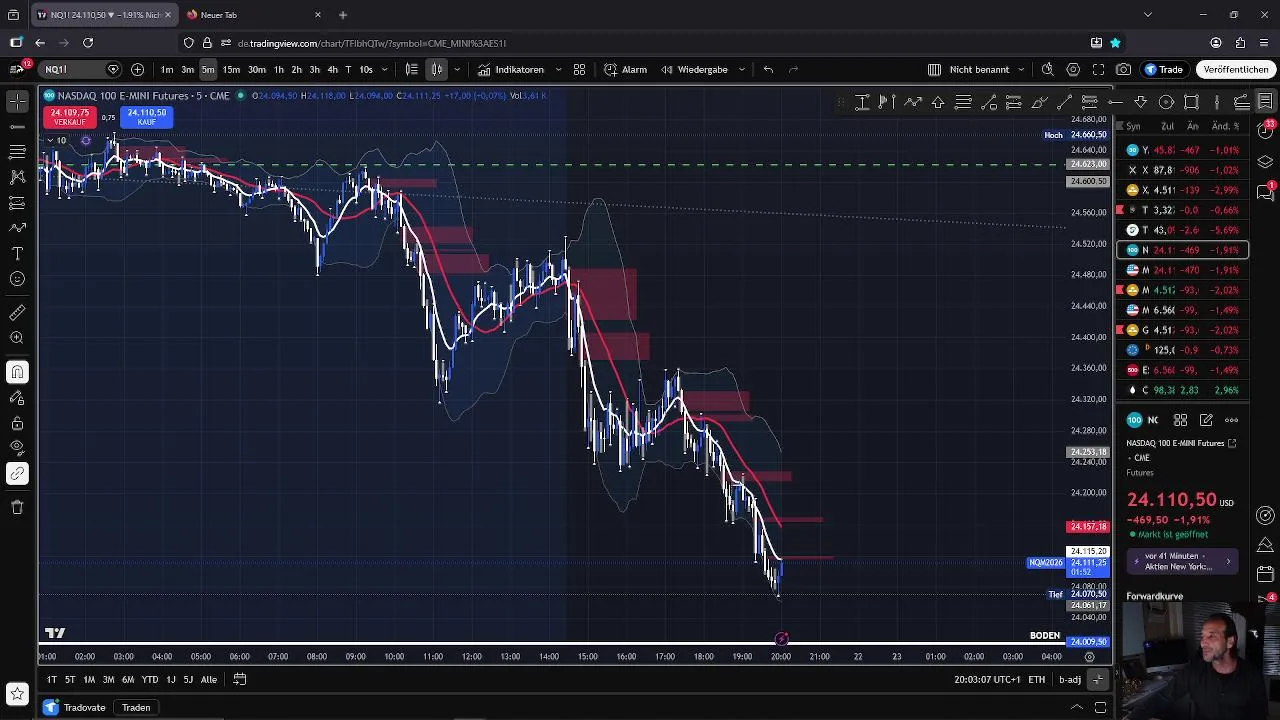
Task: Click the trash remove objects icon
Action: pyautogui.click(x=17, y=507)
